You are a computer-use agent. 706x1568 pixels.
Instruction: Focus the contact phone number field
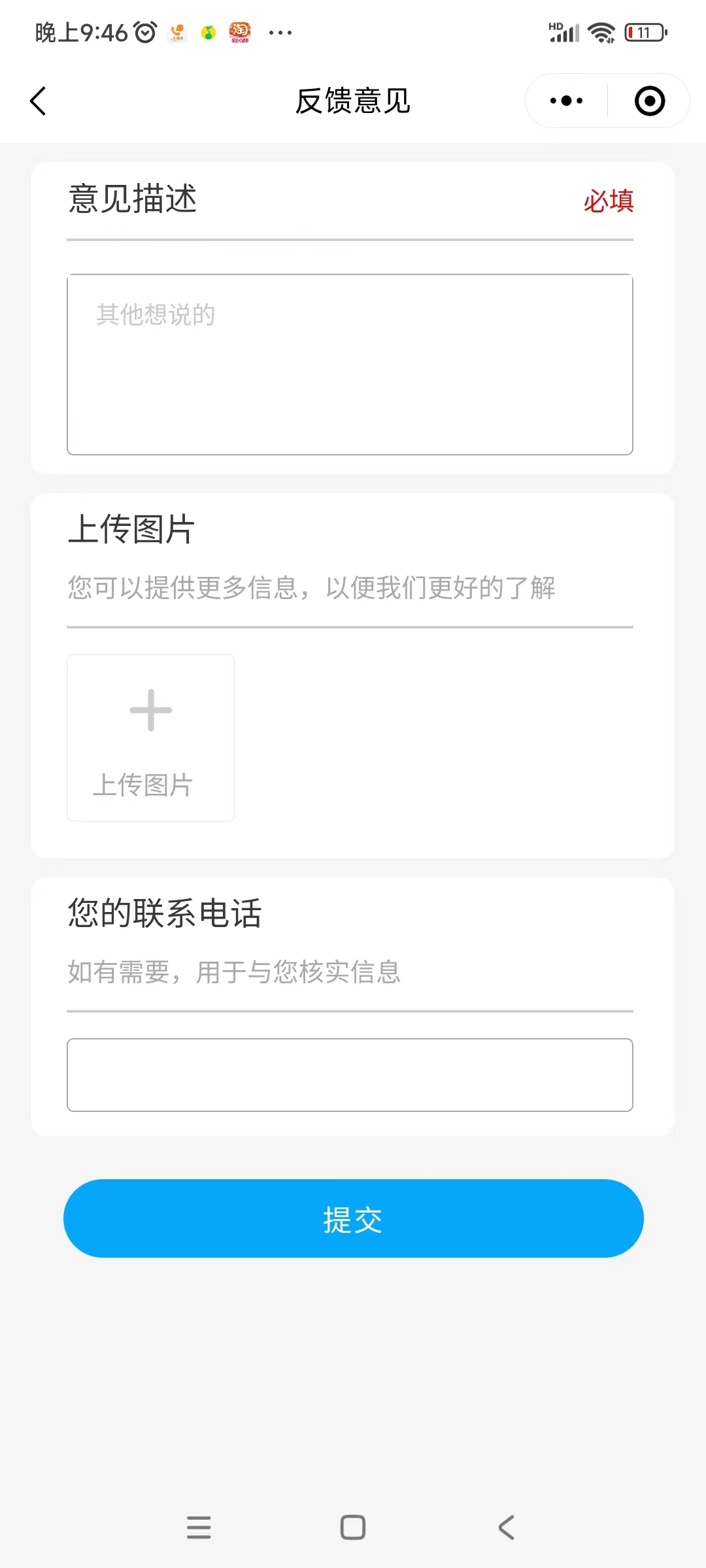pos(350,1075)
